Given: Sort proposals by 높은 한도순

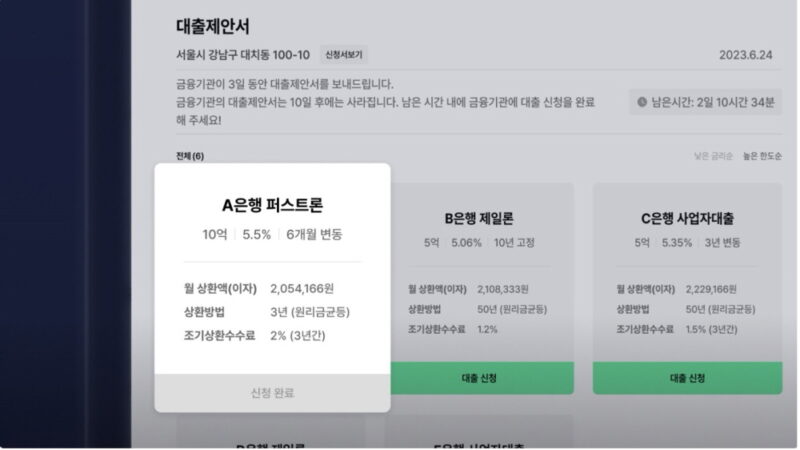Looking at the screenshot, I should tap(762, 156).
